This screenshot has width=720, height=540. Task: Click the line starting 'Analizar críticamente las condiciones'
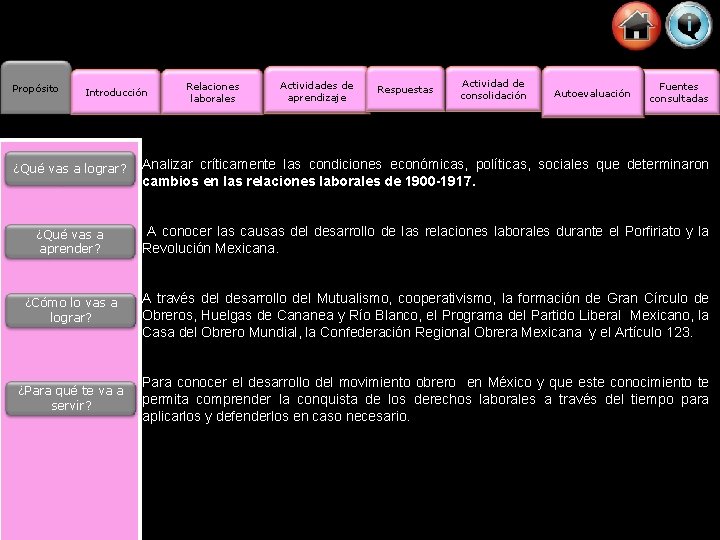coord(425,164)
